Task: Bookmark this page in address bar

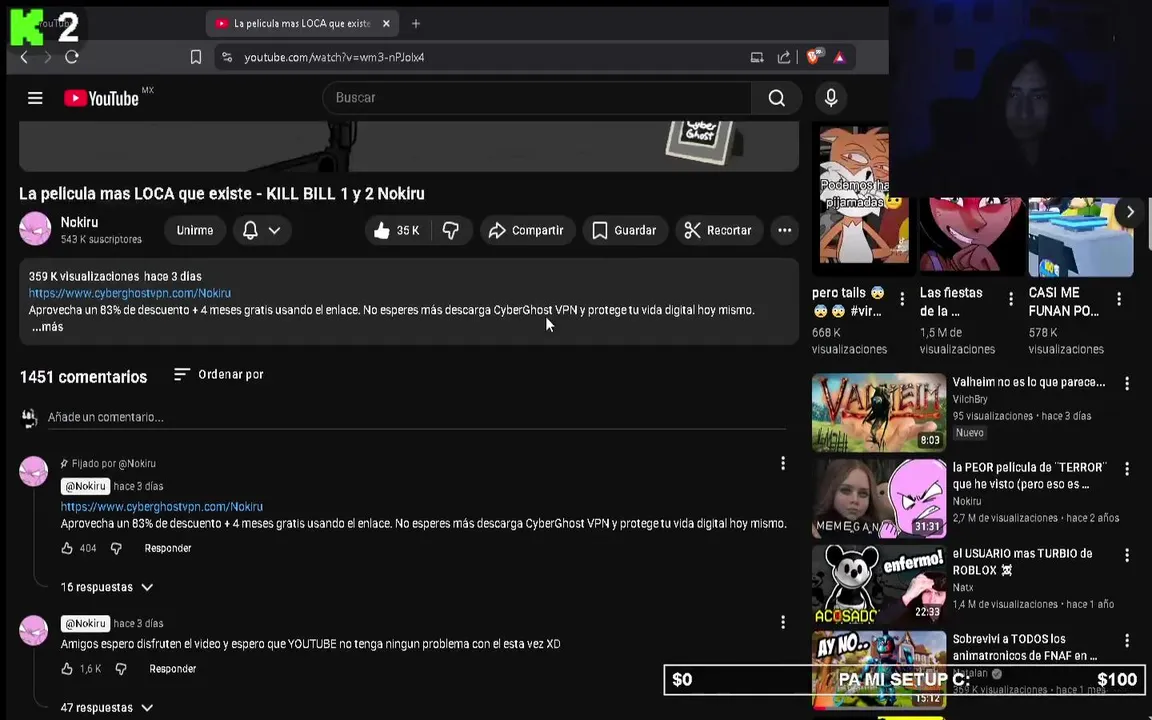Action: [x=195, y=57]
